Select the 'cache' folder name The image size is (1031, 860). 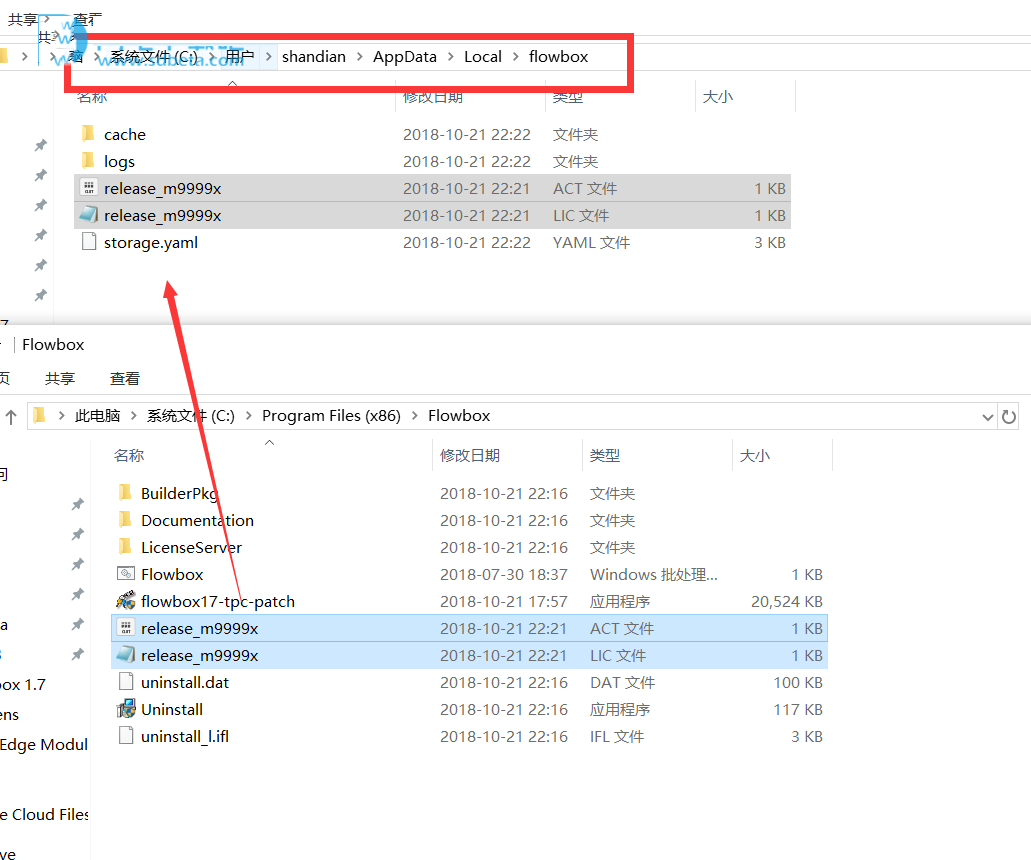click(125, 134)
